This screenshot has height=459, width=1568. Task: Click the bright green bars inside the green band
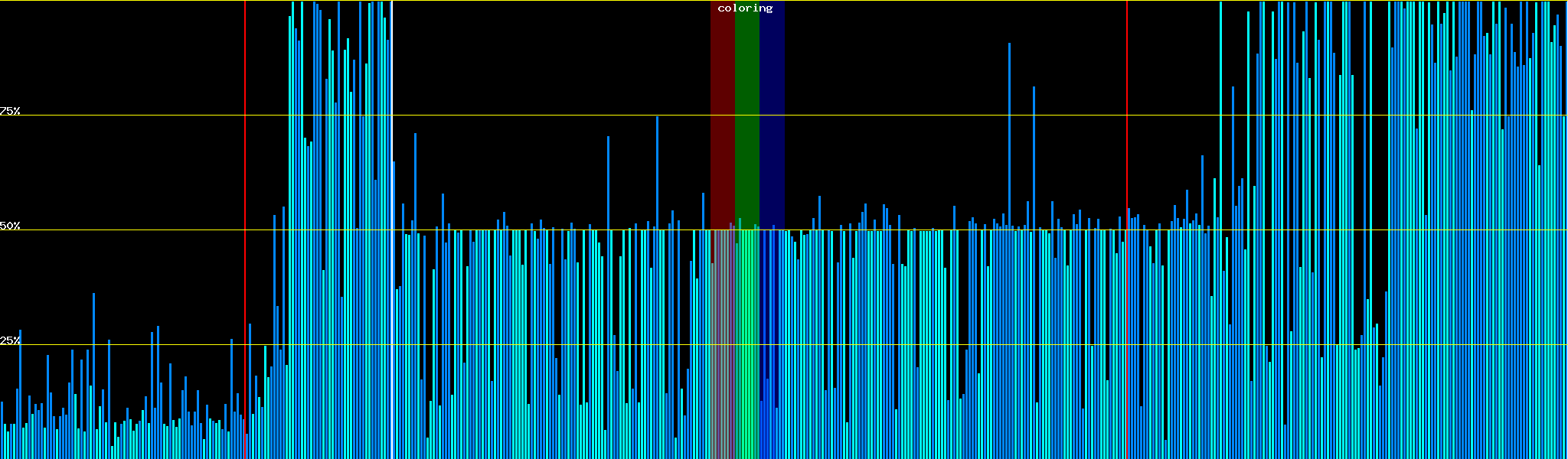746,344
